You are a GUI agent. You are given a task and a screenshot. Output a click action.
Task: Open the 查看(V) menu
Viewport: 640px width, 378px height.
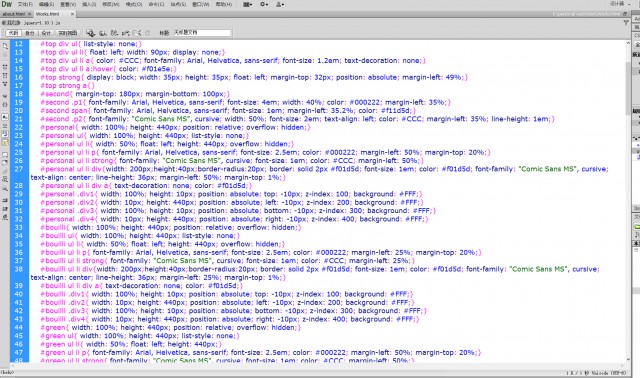pyautogui.click(x=68, y=4)
